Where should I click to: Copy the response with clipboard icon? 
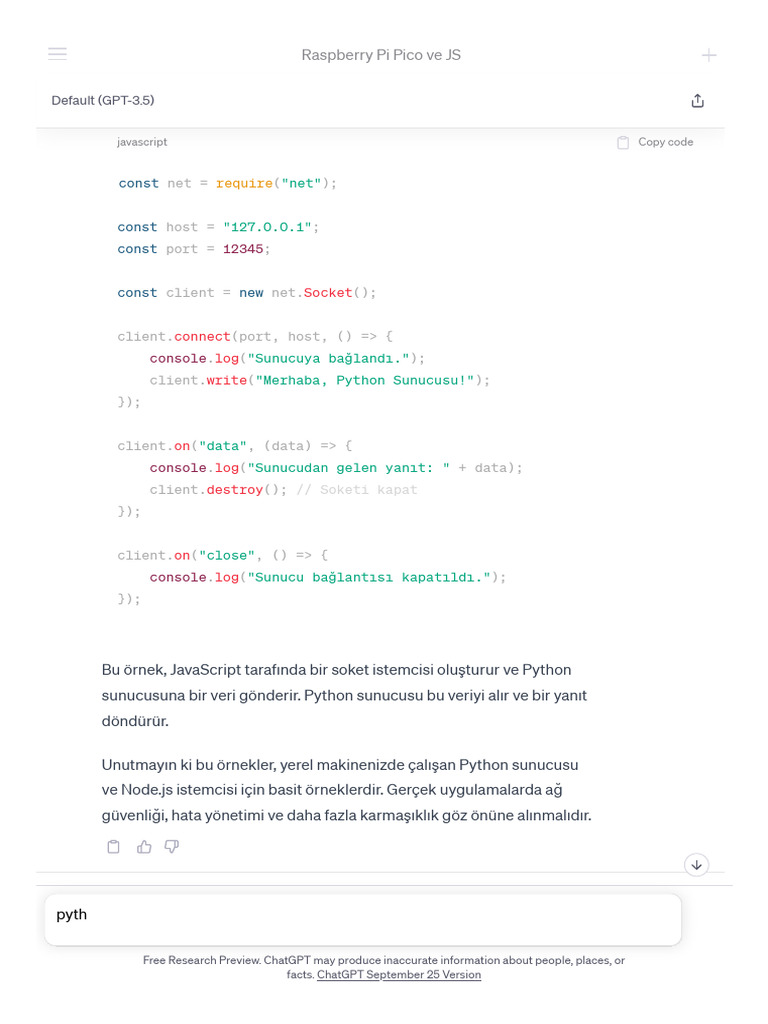tap(114, 847)
